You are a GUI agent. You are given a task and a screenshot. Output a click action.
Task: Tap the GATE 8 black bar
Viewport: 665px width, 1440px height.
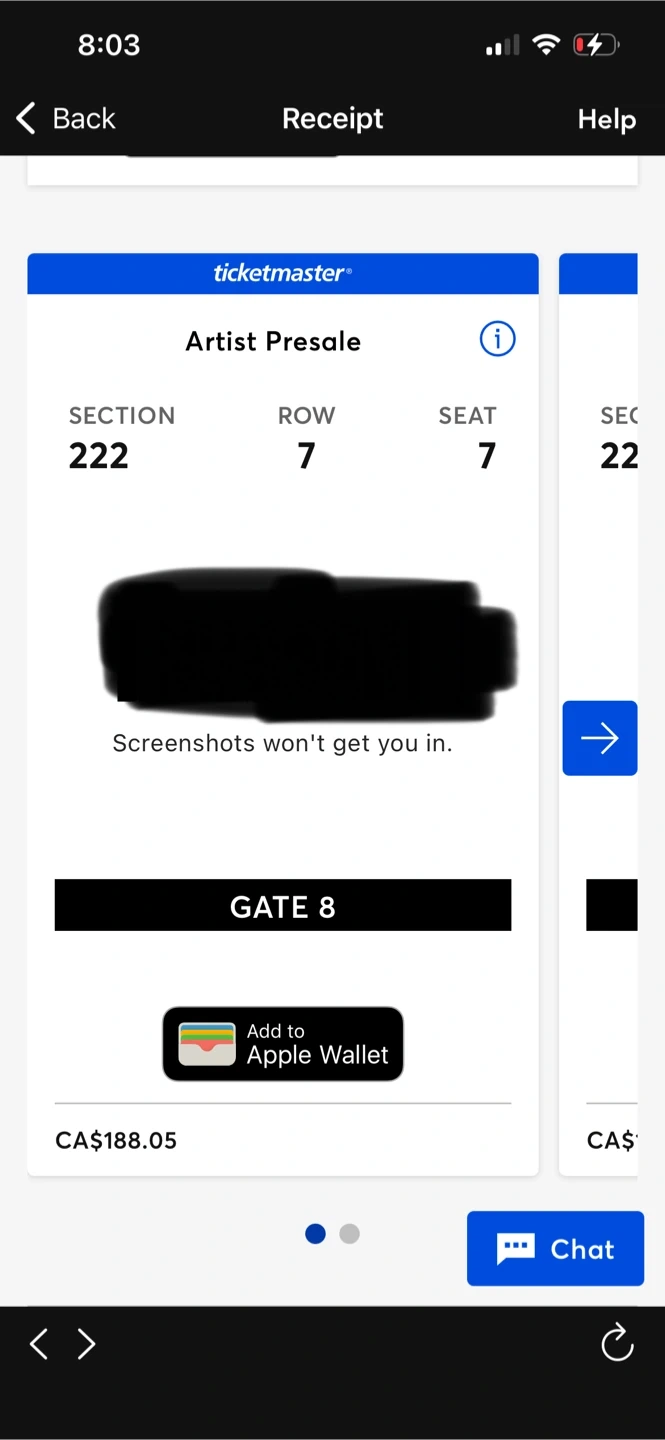(283, 905)
